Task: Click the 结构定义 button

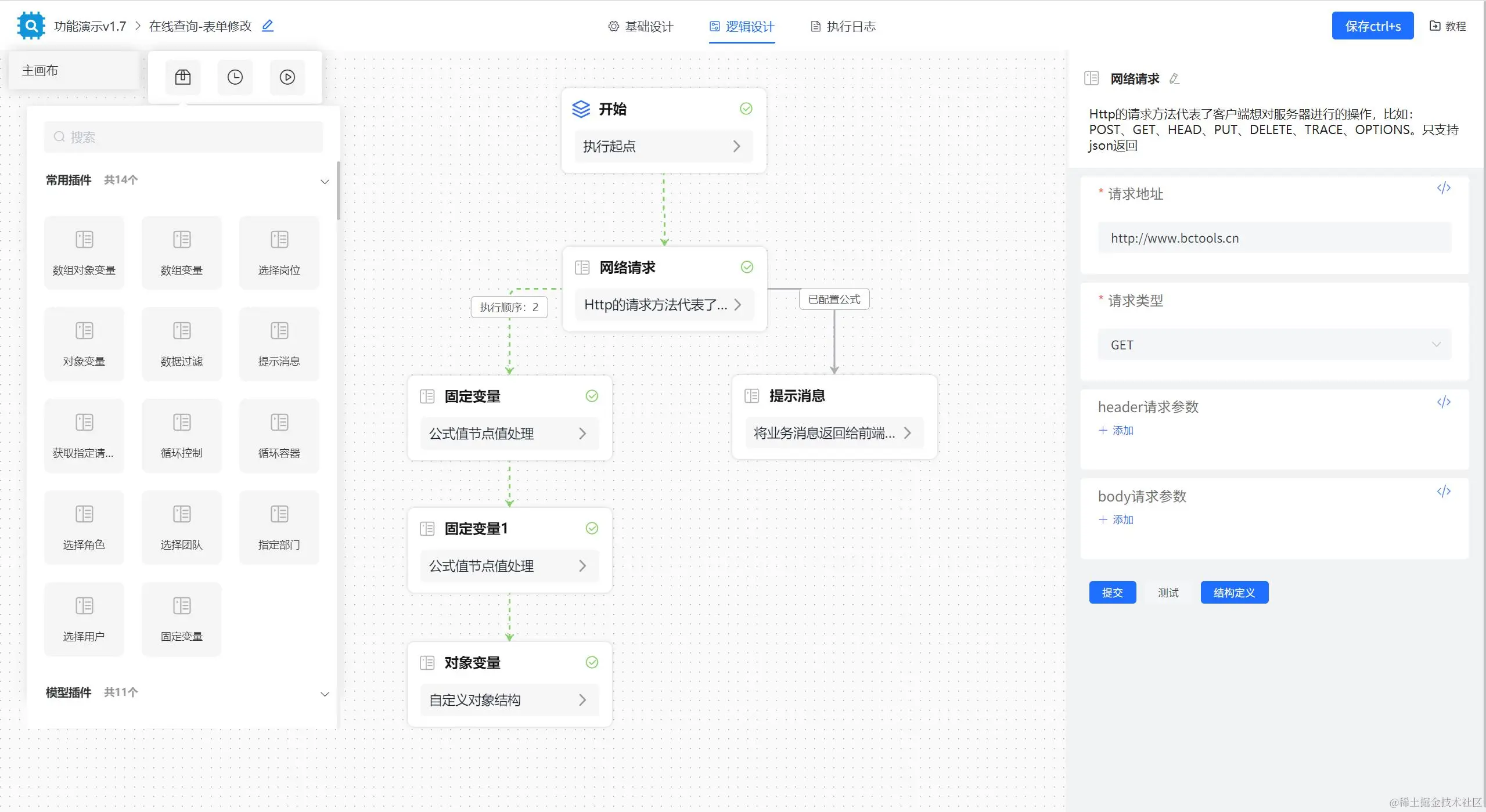Action: click(1234, 593)
